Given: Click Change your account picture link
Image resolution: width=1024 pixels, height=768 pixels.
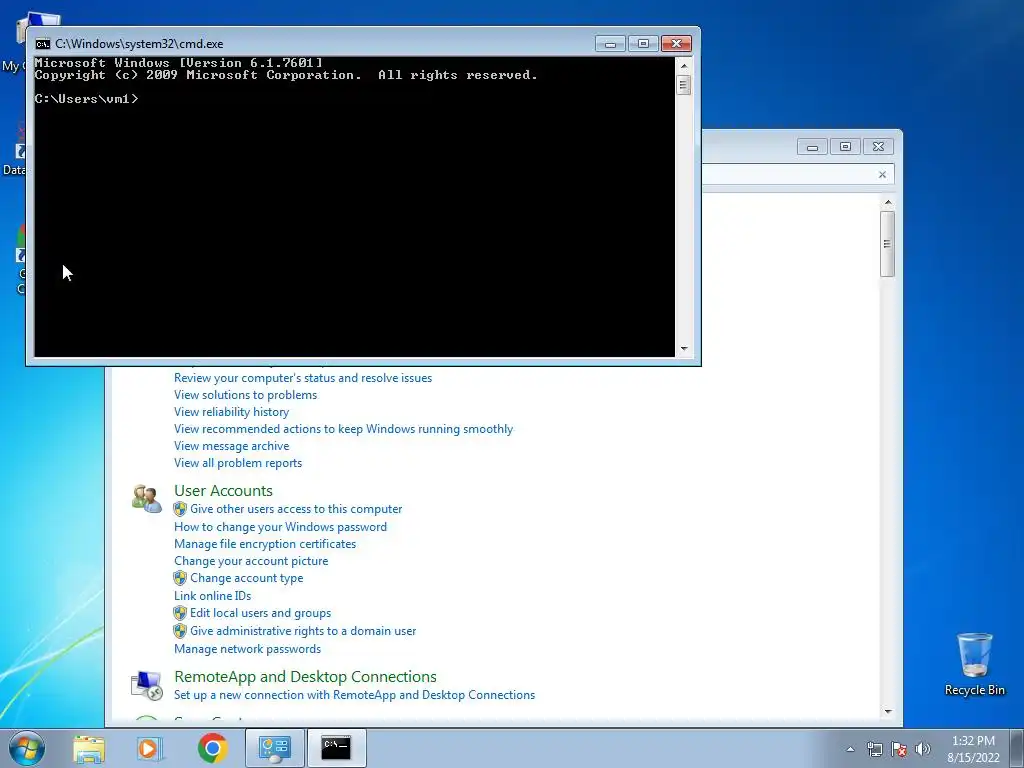Looking at the screenshot, I should click(251, 561).
